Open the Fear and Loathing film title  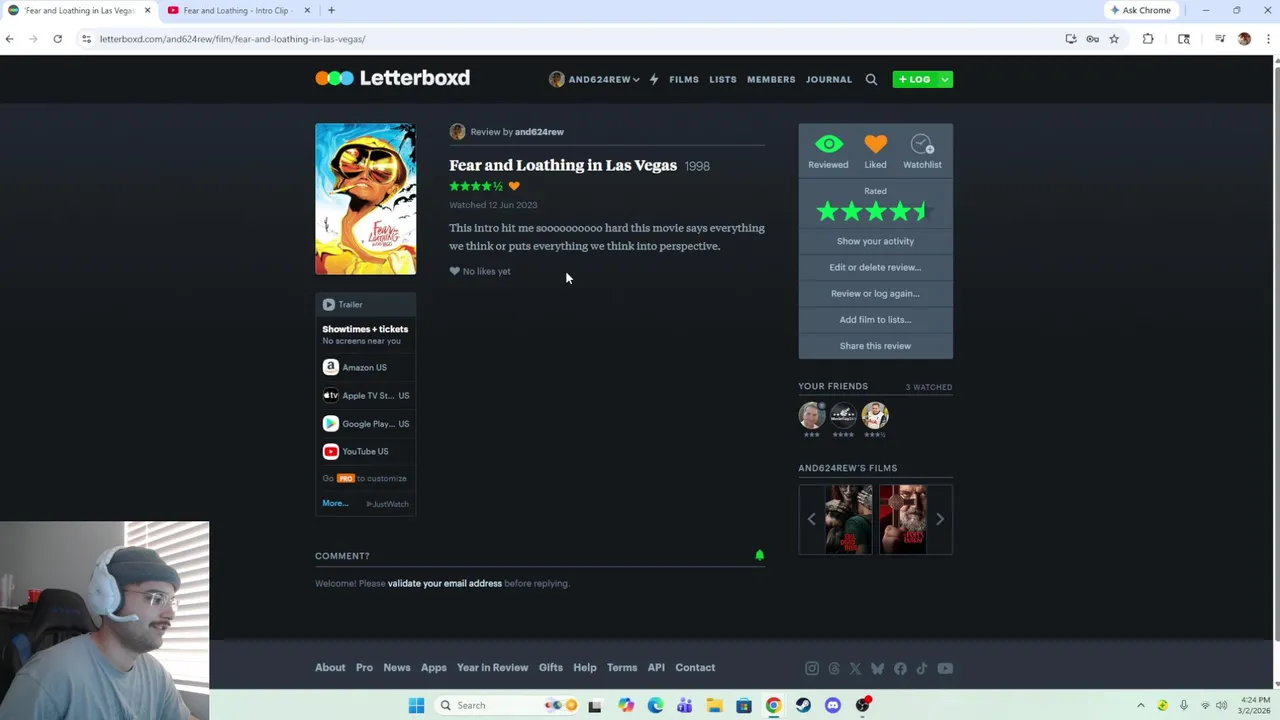(x=563, y=165)
